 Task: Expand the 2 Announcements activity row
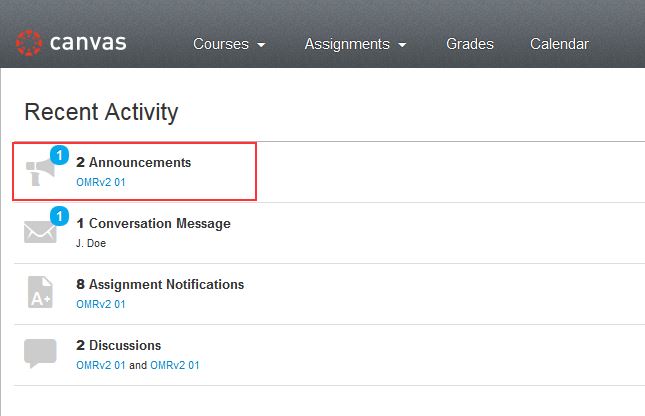(329, 172)
